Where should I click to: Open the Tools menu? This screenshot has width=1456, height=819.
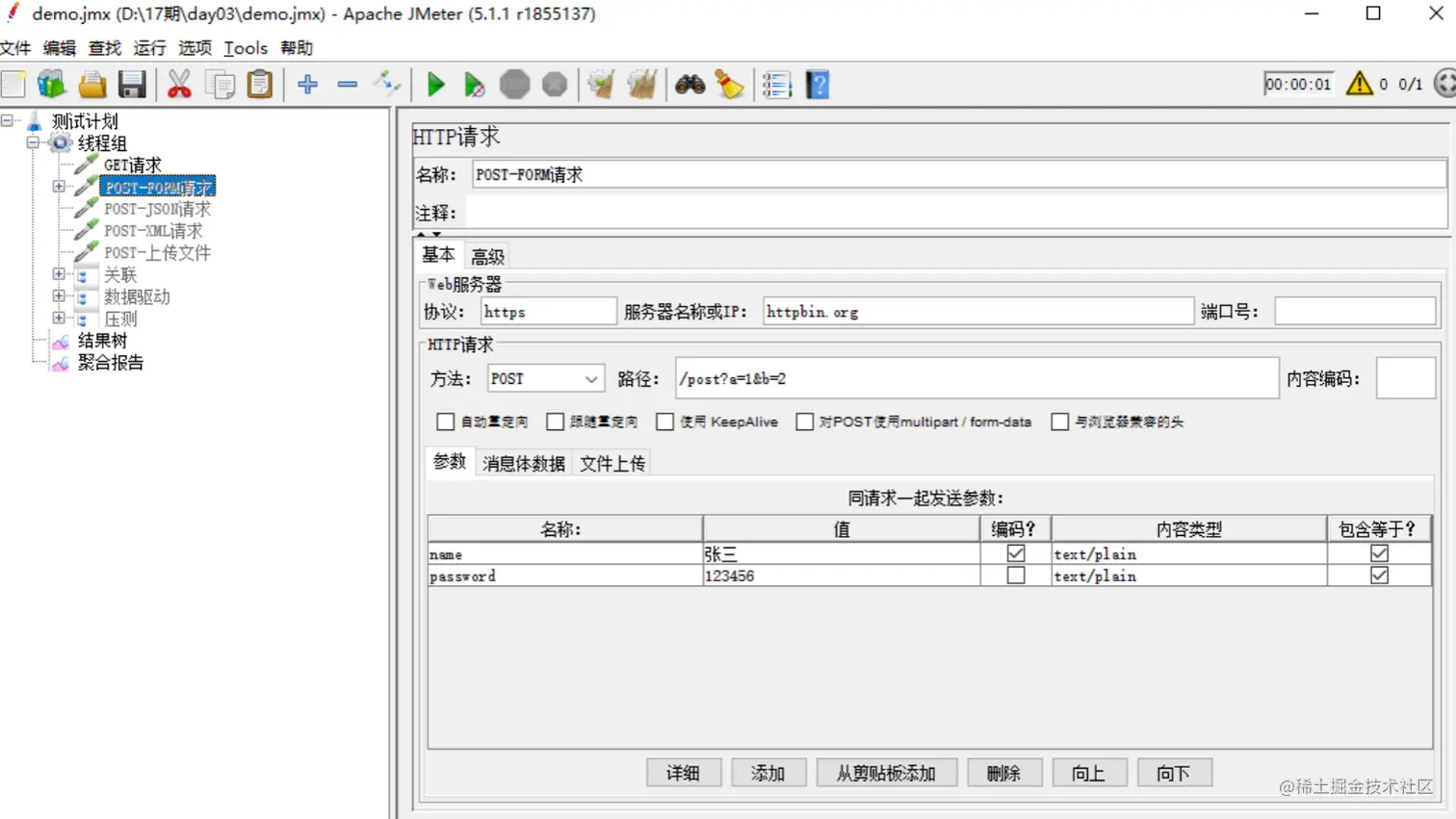(x=246, y=48)
